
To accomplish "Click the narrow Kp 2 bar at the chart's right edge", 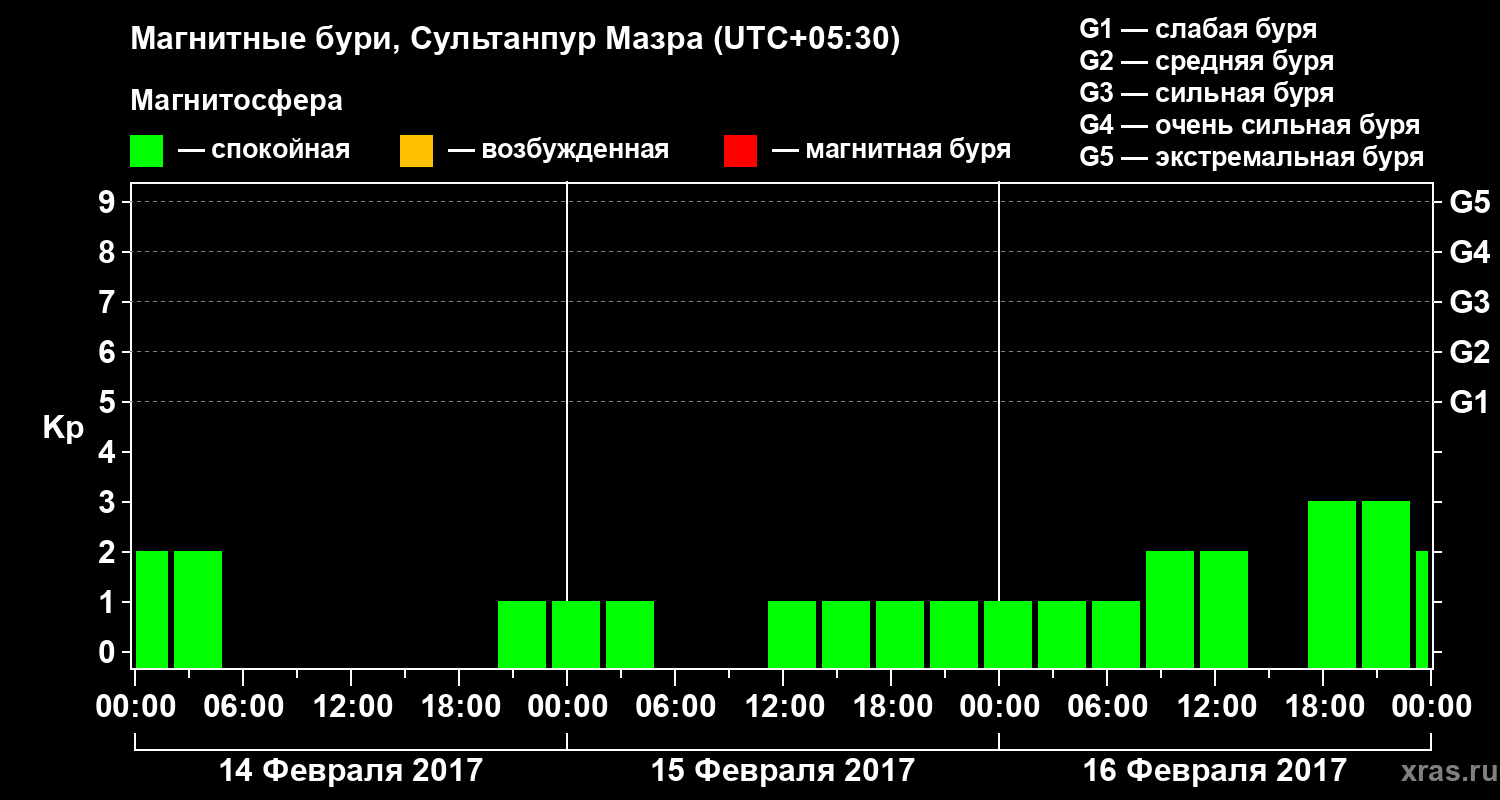I will click(1422, 609).
